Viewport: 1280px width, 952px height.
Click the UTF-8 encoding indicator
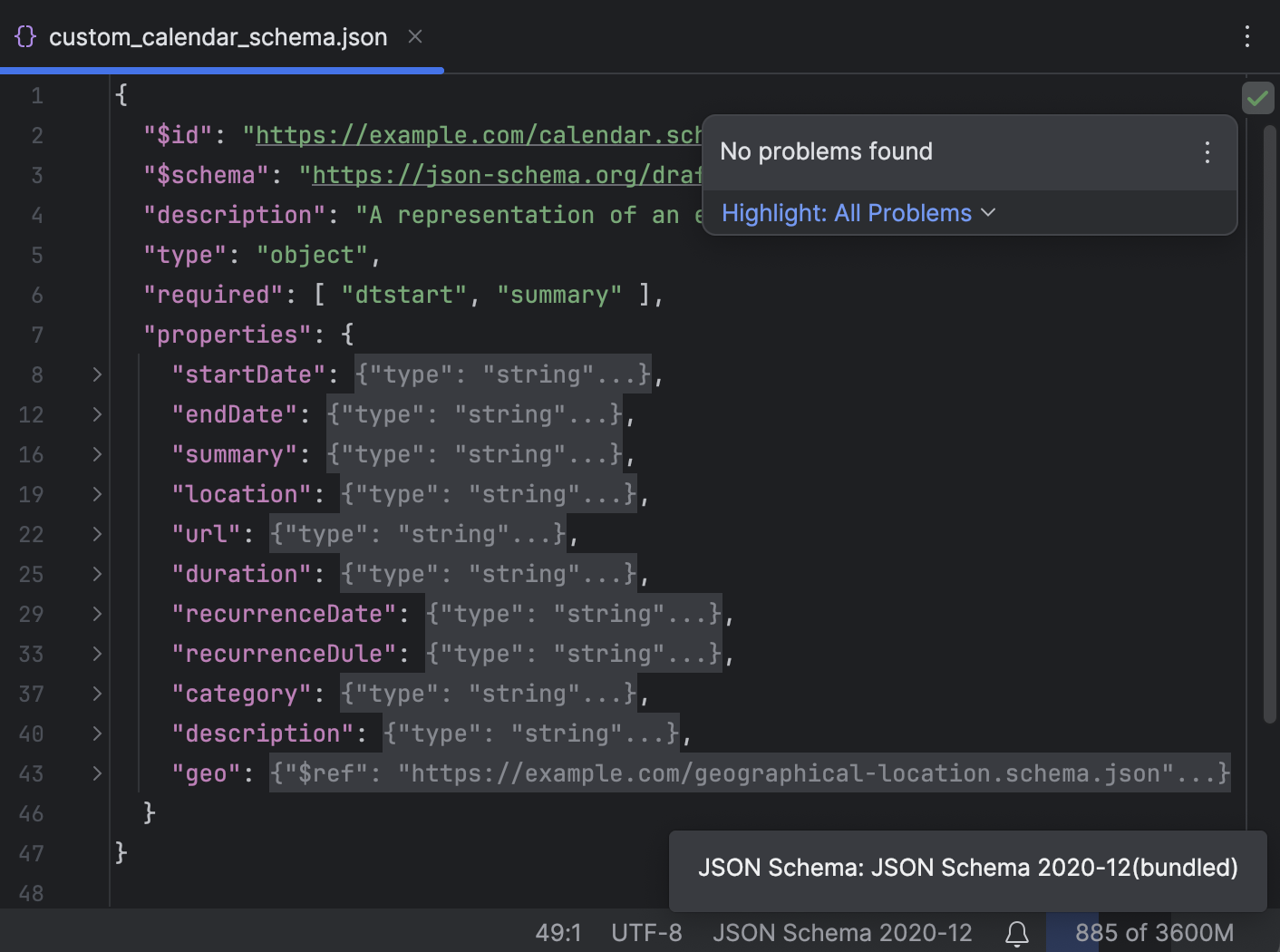point(645,932)
